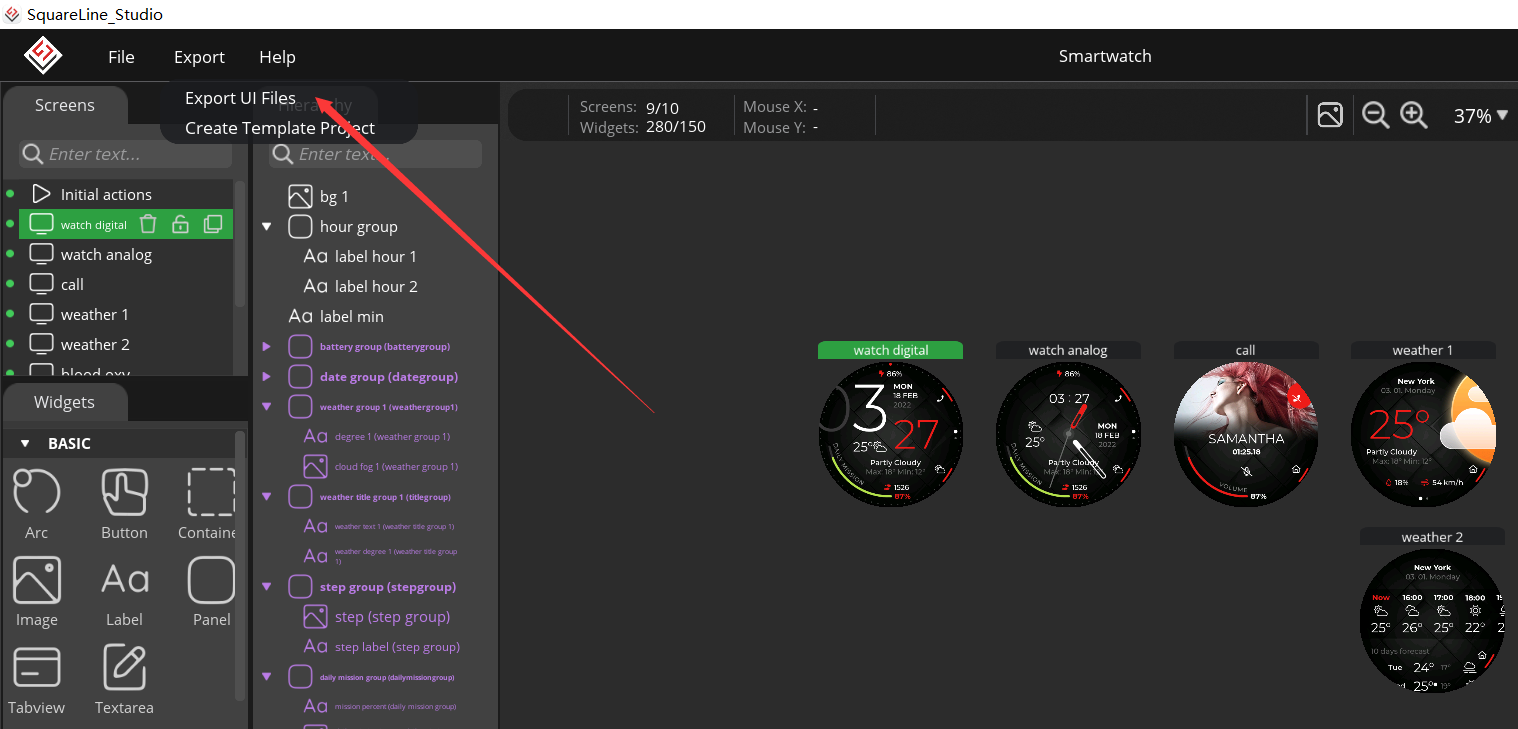Select weather text 1 in hierarchy
Viewport: 1518px width, 729px height.
[379, 526]
